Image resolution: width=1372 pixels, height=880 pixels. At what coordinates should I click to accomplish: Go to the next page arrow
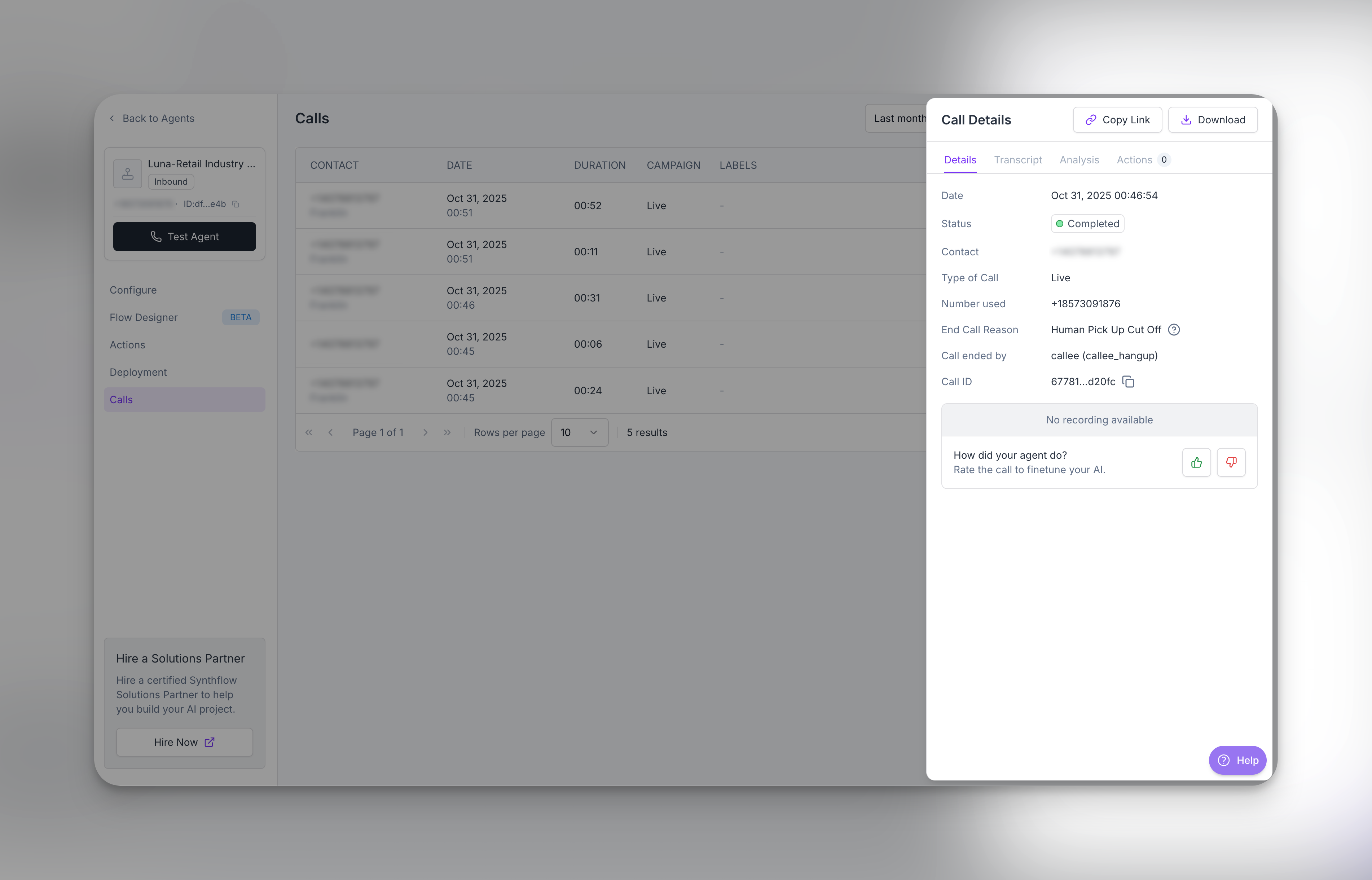pyautogui.click(x=425, y=432)
